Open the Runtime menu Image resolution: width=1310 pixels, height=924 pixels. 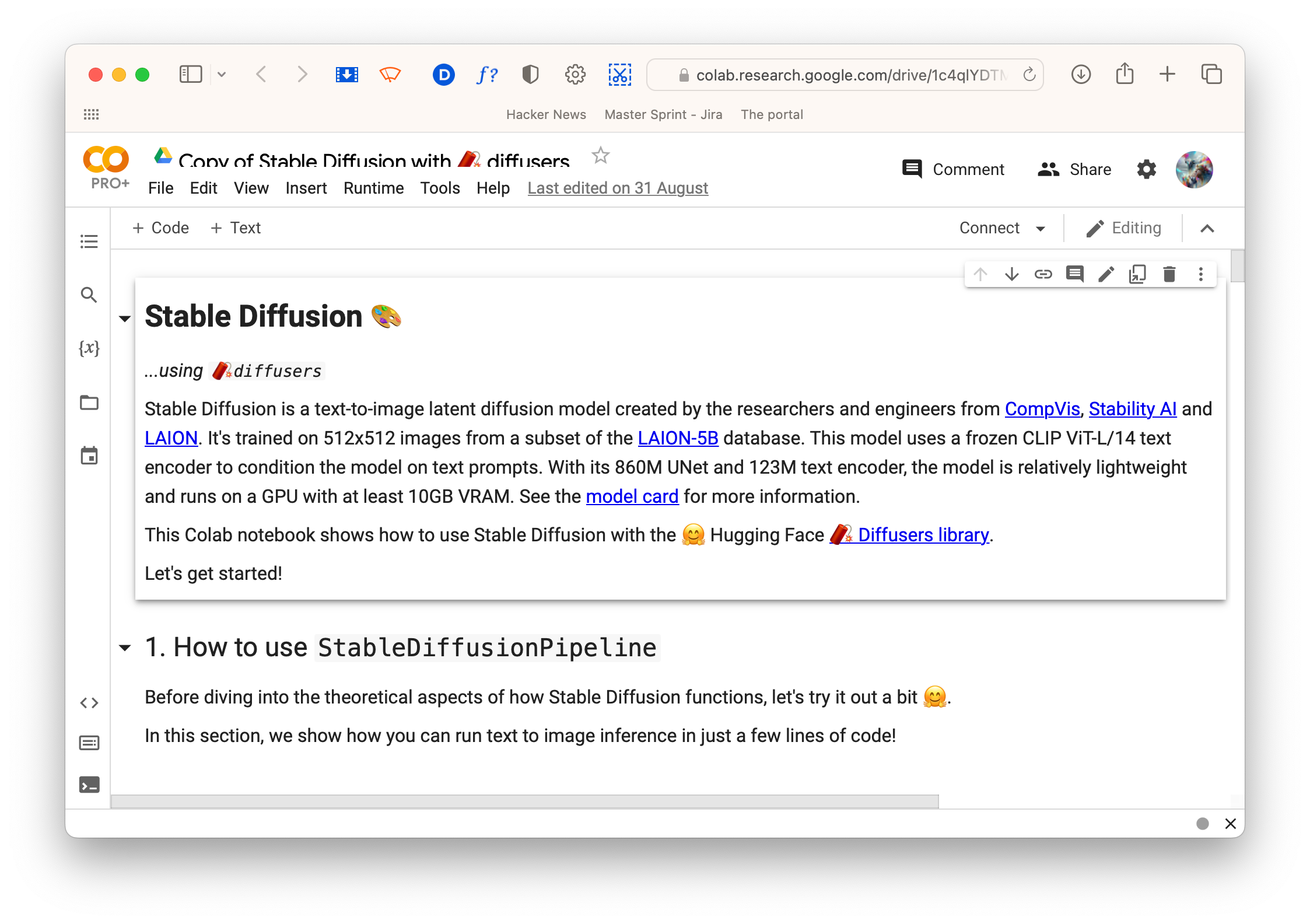click(x=373, y=188)
